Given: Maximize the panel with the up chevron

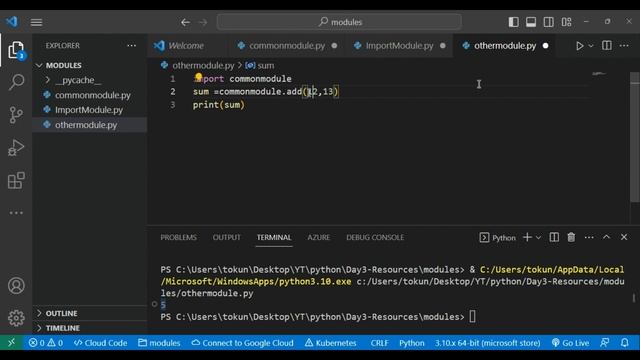Looking at the screenshot, I should pyautogui.click(x=607, y=237).
